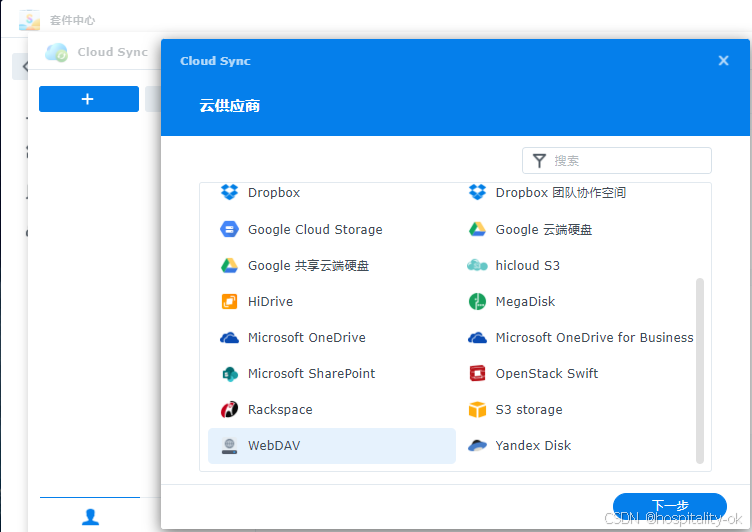This screenshot has height=532, width=752.
Task: Select Microsoft SharePoint icon
Action: coord(229,373)
